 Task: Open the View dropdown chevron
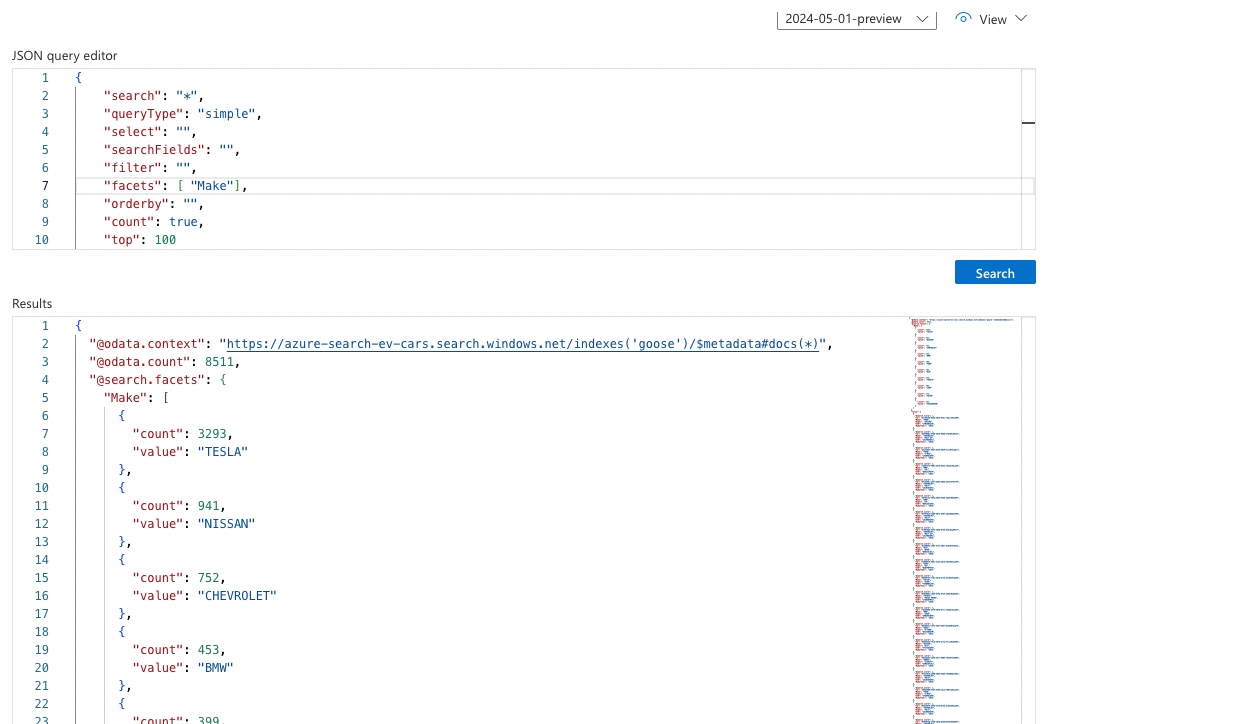pyautogui.click(x=1021, y=18)
